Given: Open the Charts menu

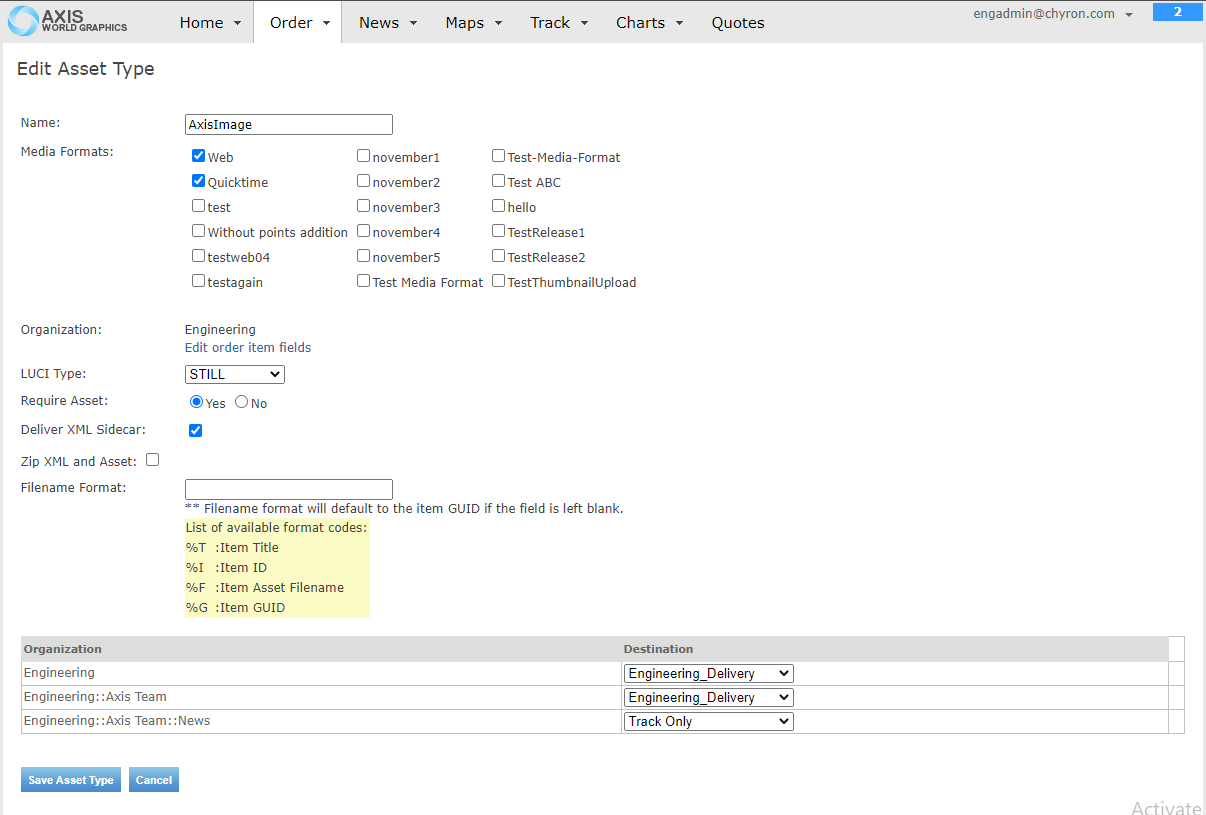Looking at the screenshot, I should click(x=648, y=22).
